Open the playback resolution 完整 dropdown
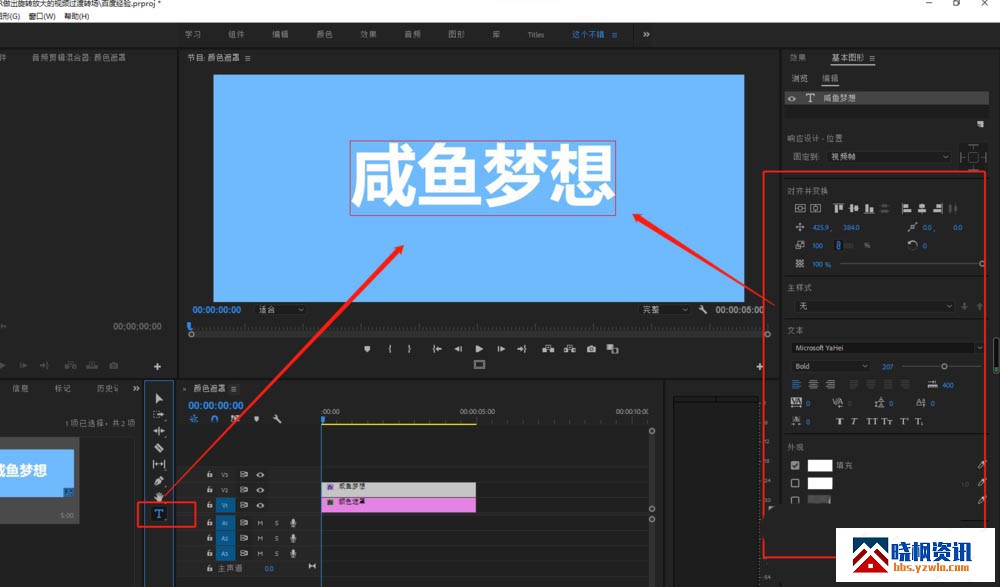This screenshot has height=587, width=1000. [x=664, y=309]
